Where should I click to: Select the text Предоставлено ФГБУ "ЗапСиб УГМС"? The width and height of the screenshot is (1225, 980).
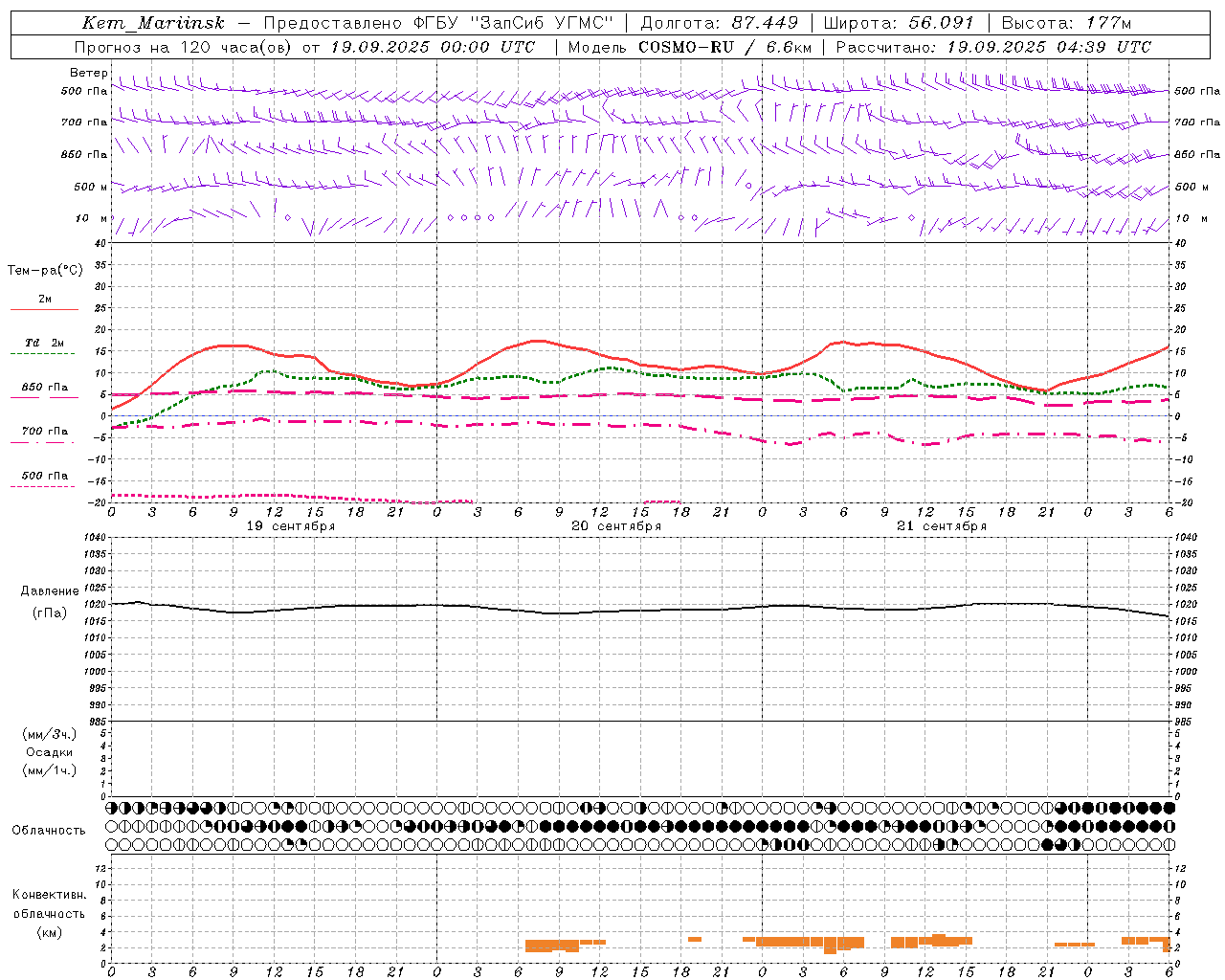pyautogui.click(x=437, y=23)
